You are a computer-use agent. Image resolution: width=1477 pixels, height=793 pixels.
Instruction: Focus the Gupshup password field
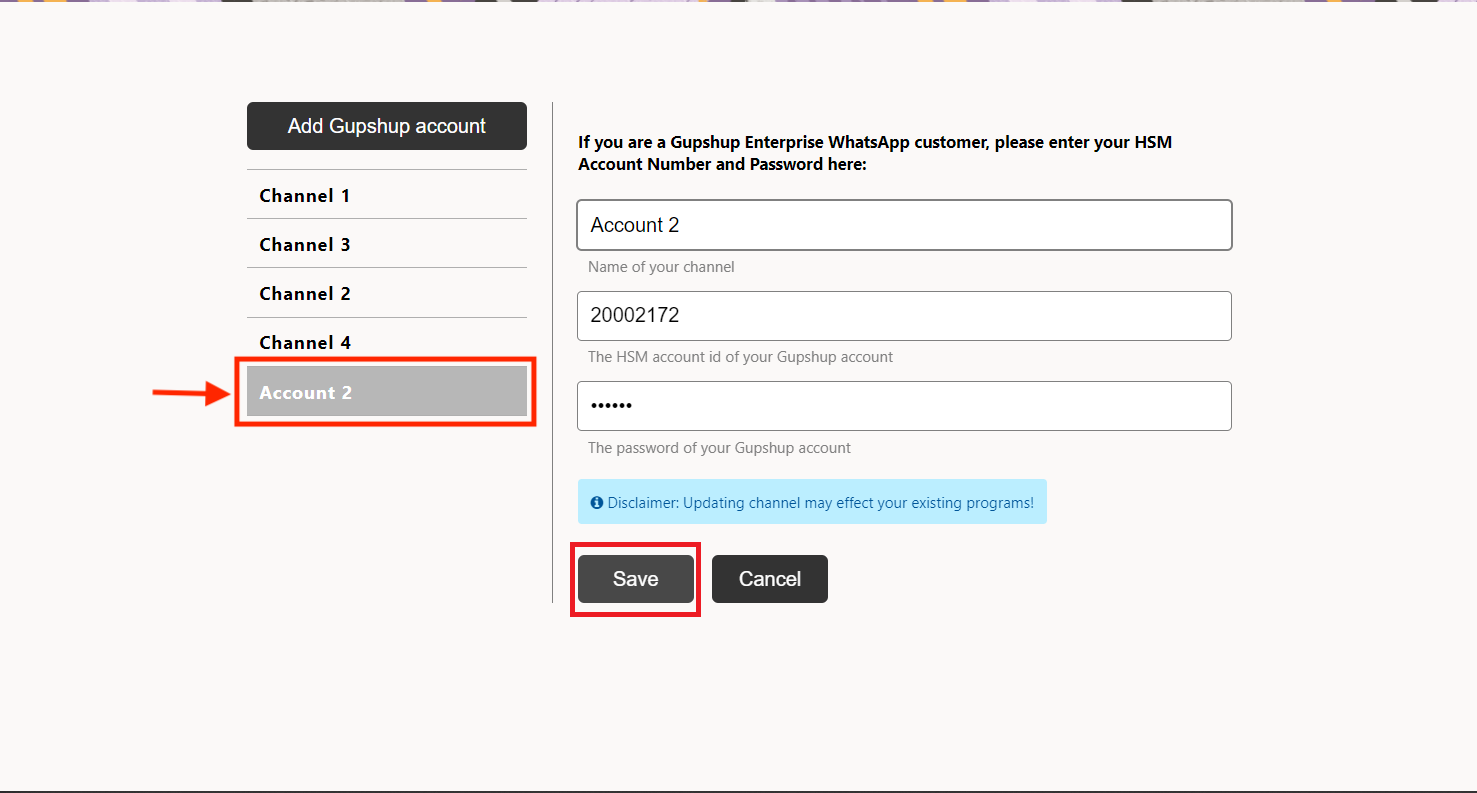coord(904,406)
